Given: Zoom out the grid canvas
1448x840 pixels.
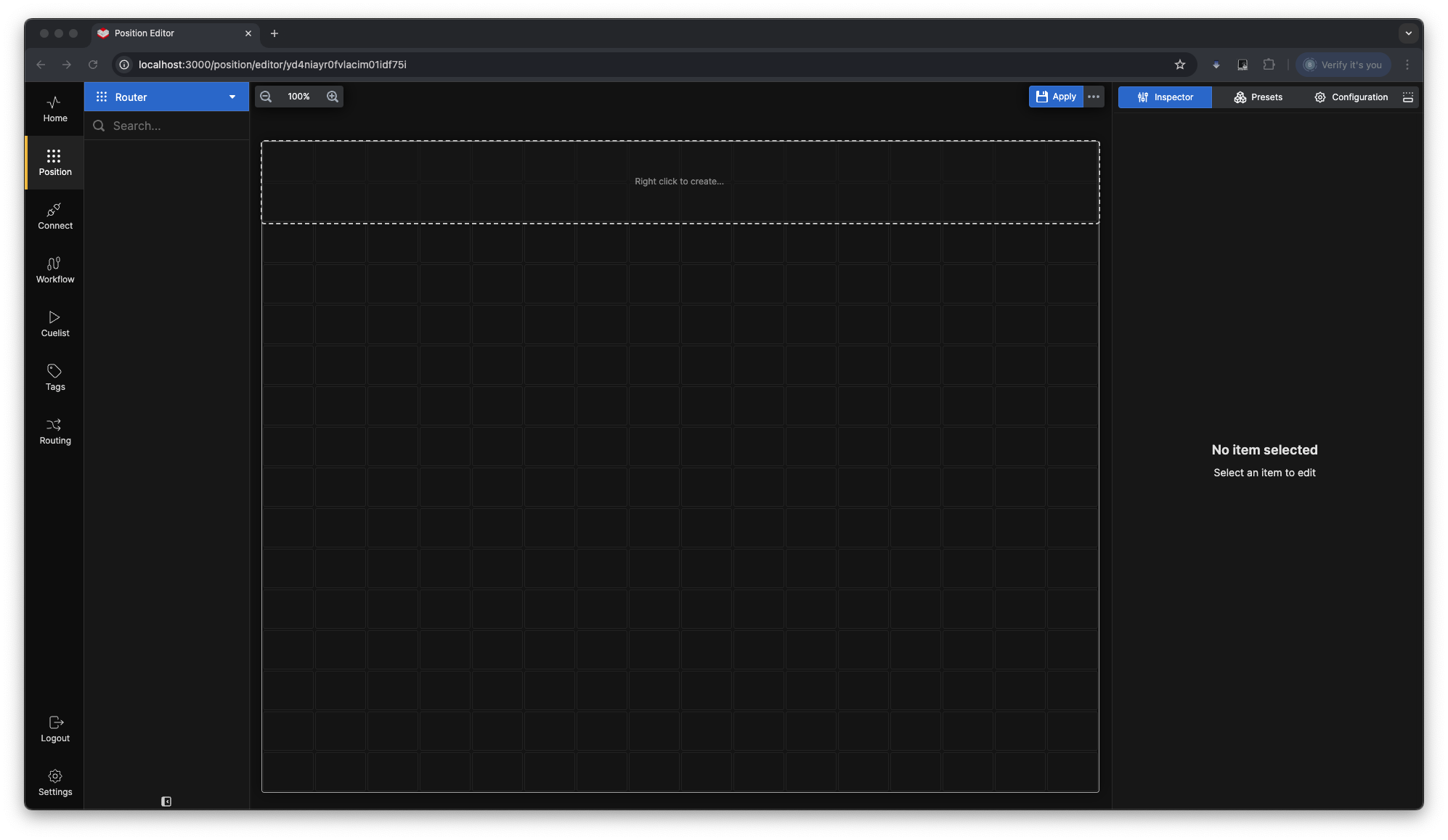Looking at the screenshot, I should pyautogui.click(x=266, y=97).
